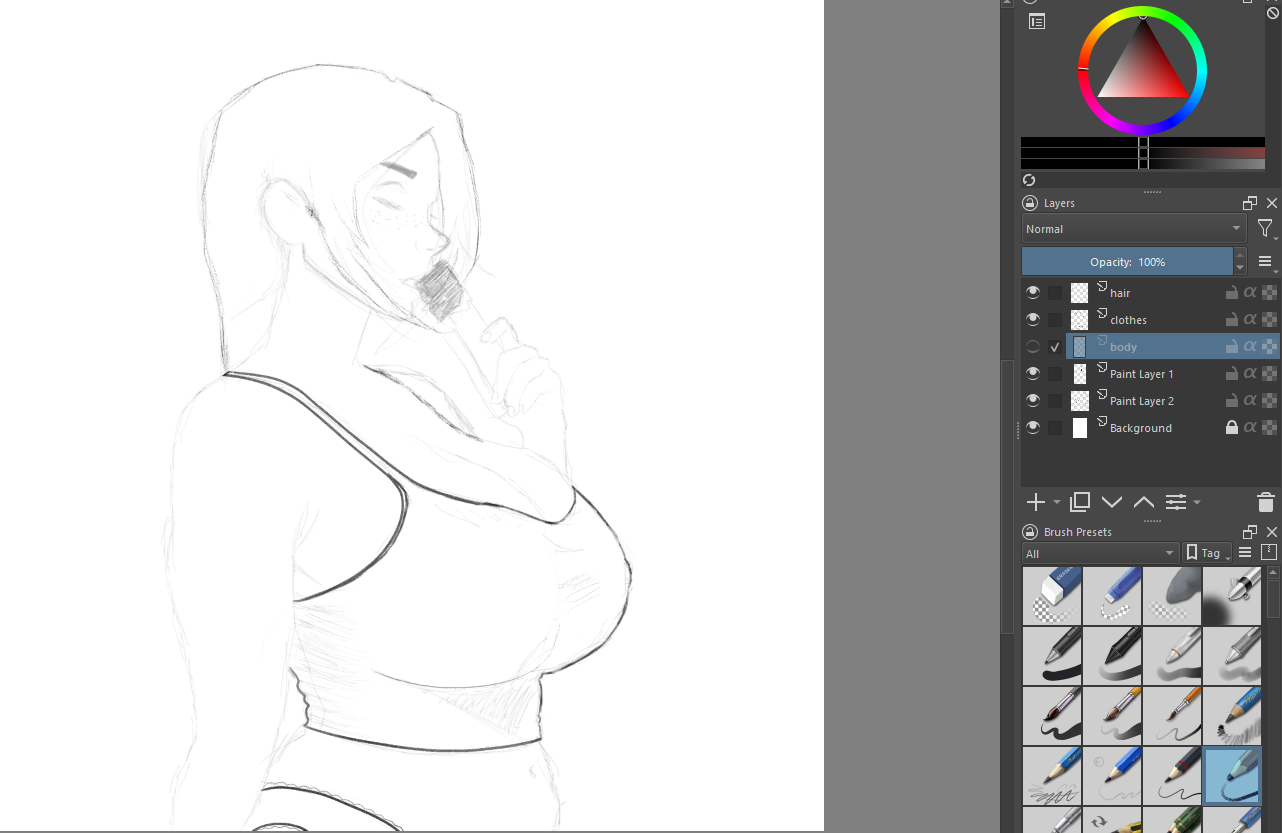The height and width of the screenshot is (833, 1282).
Task: Select the orange-handled paintbrush preset
Action: click(x=1172, y=716)
